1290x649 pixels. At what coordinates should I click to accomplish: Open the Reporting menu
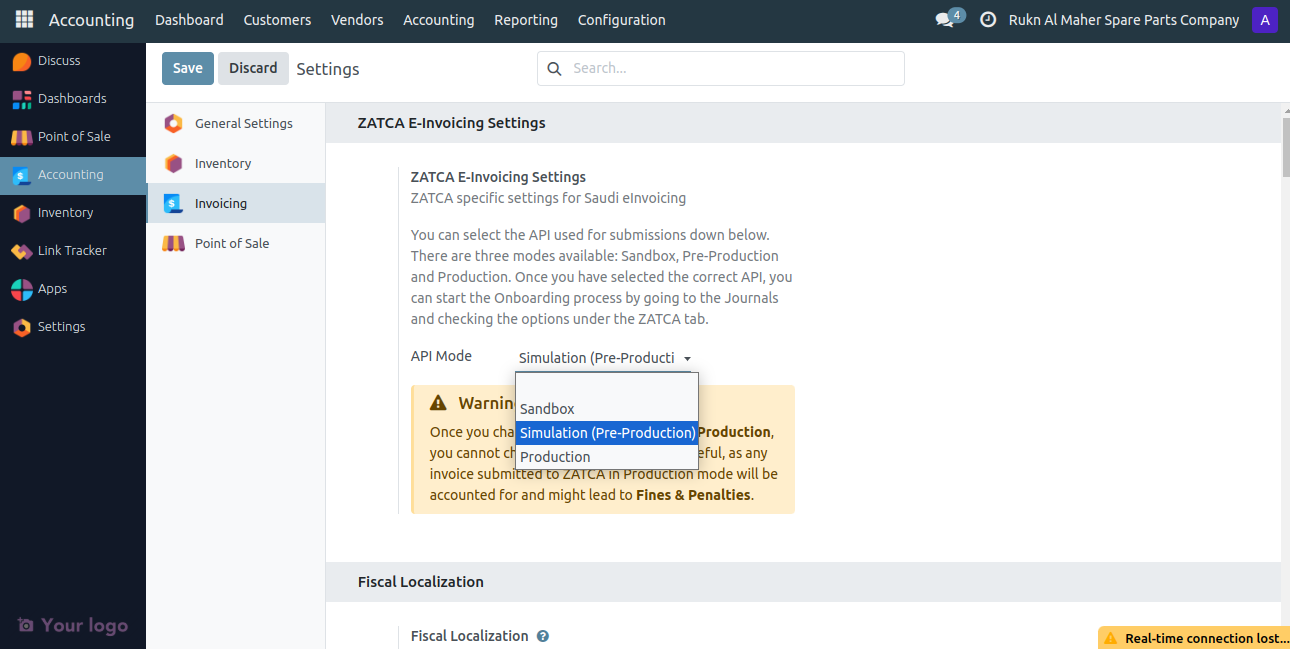click(526, 20)
